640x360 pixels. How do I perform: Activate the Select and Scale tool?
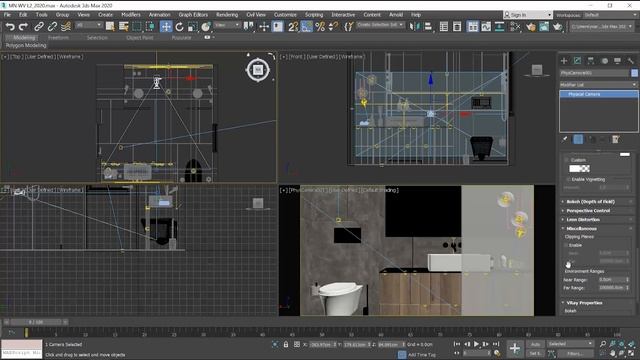tap(193, 27)
